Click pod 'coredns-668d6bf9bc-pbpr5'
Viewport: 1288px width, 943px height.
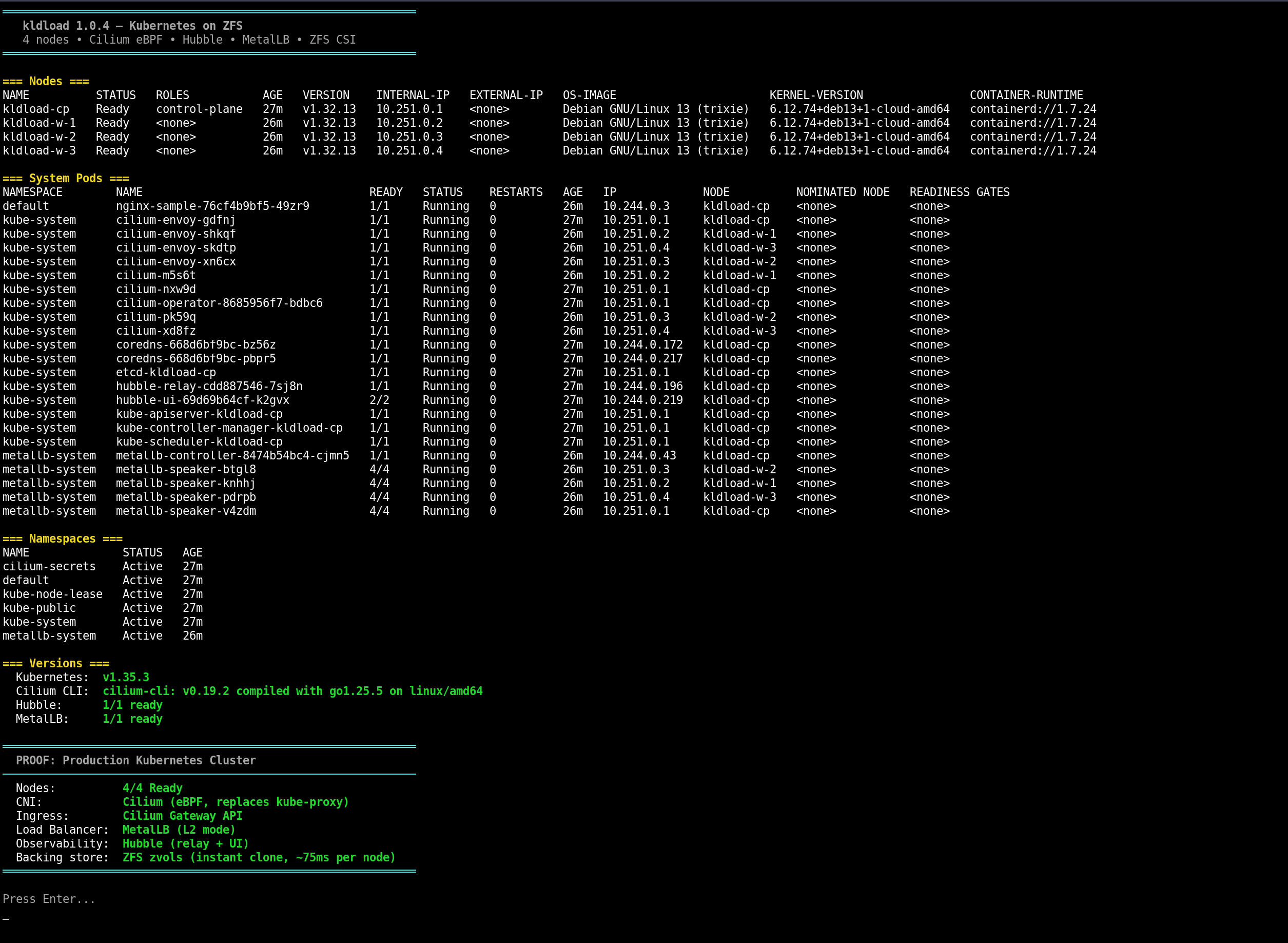coord(196,358)
